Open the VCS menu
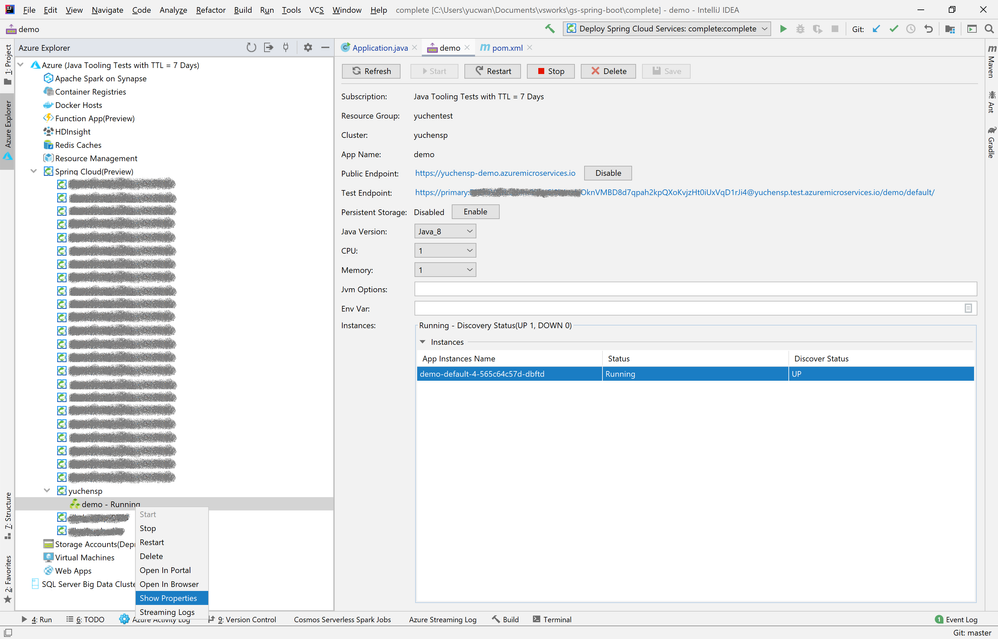This screenshot has height=639, width=998. 316,10
